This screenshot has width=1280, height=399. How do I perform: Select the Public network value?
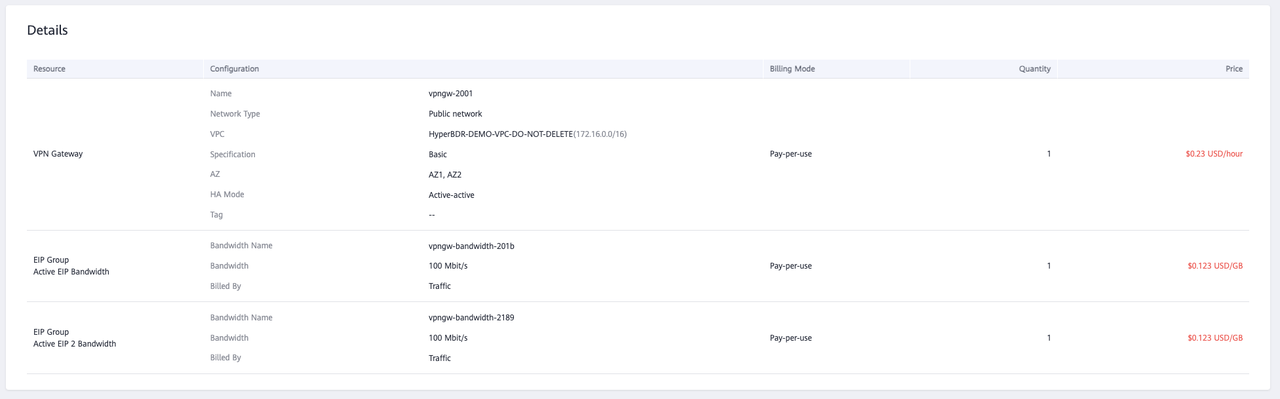pyautogui.click(x=455, y=114)
